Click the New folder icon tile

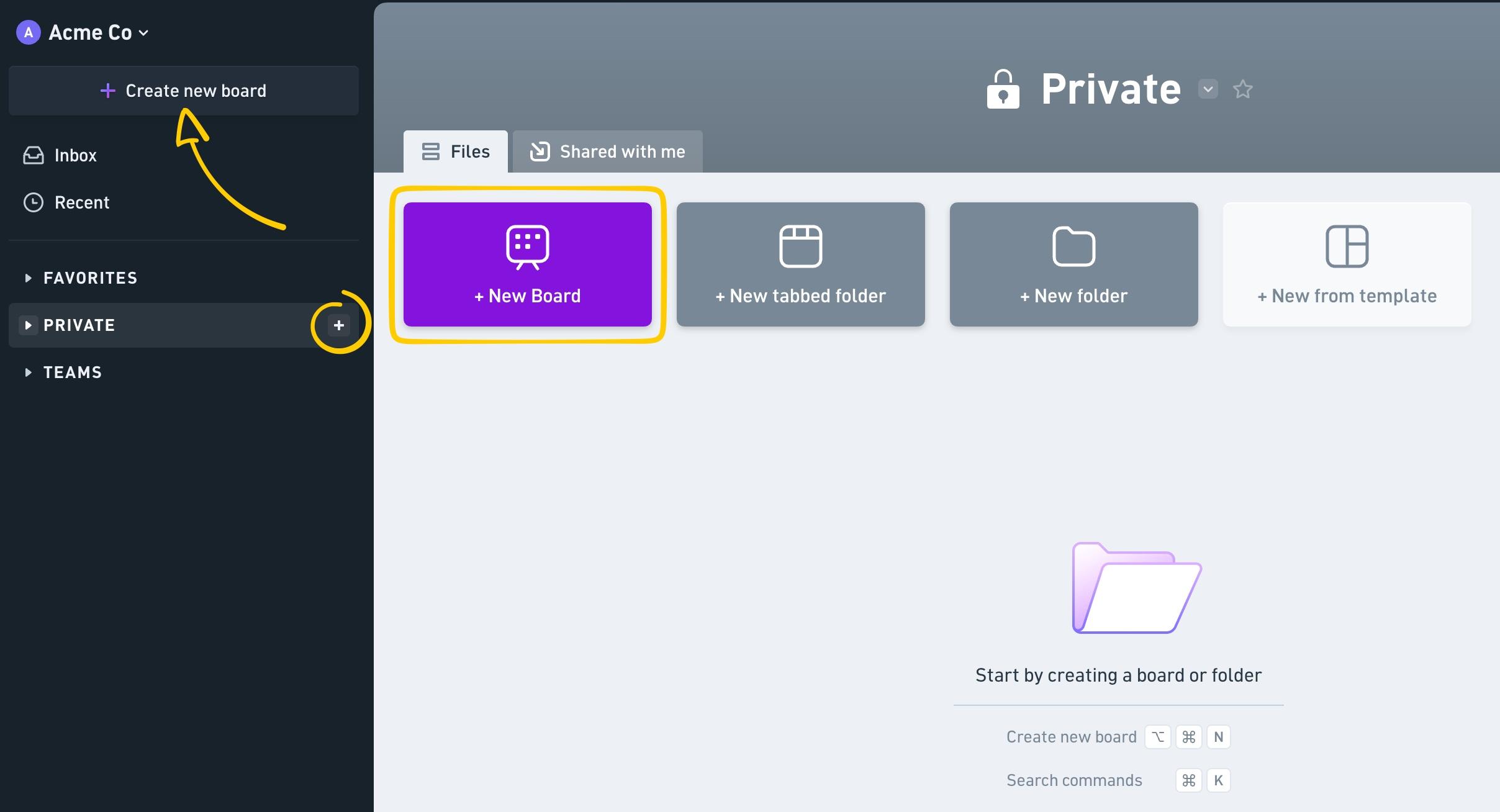[1074, 247]
